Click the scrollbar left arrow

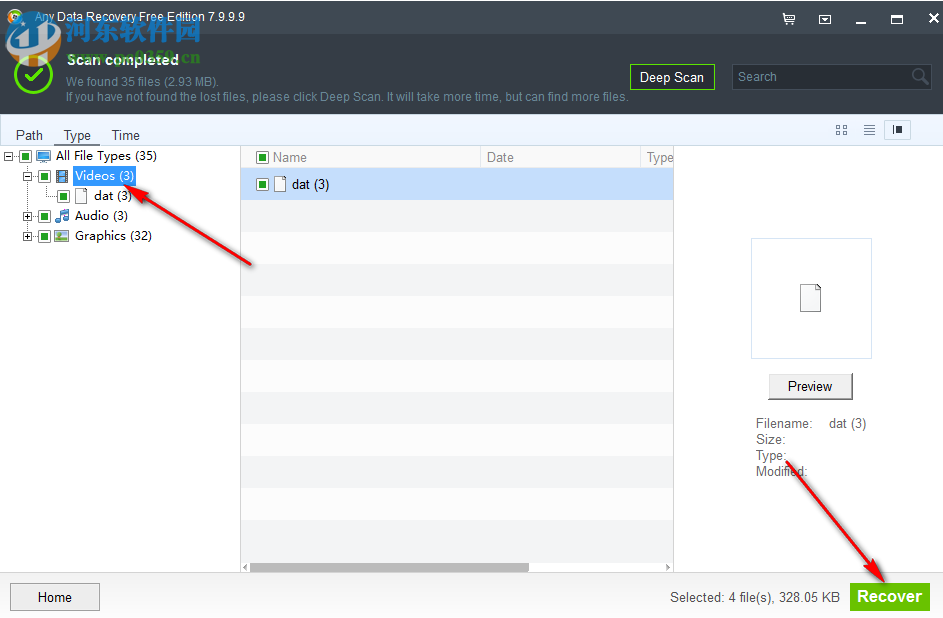[245, 567]
